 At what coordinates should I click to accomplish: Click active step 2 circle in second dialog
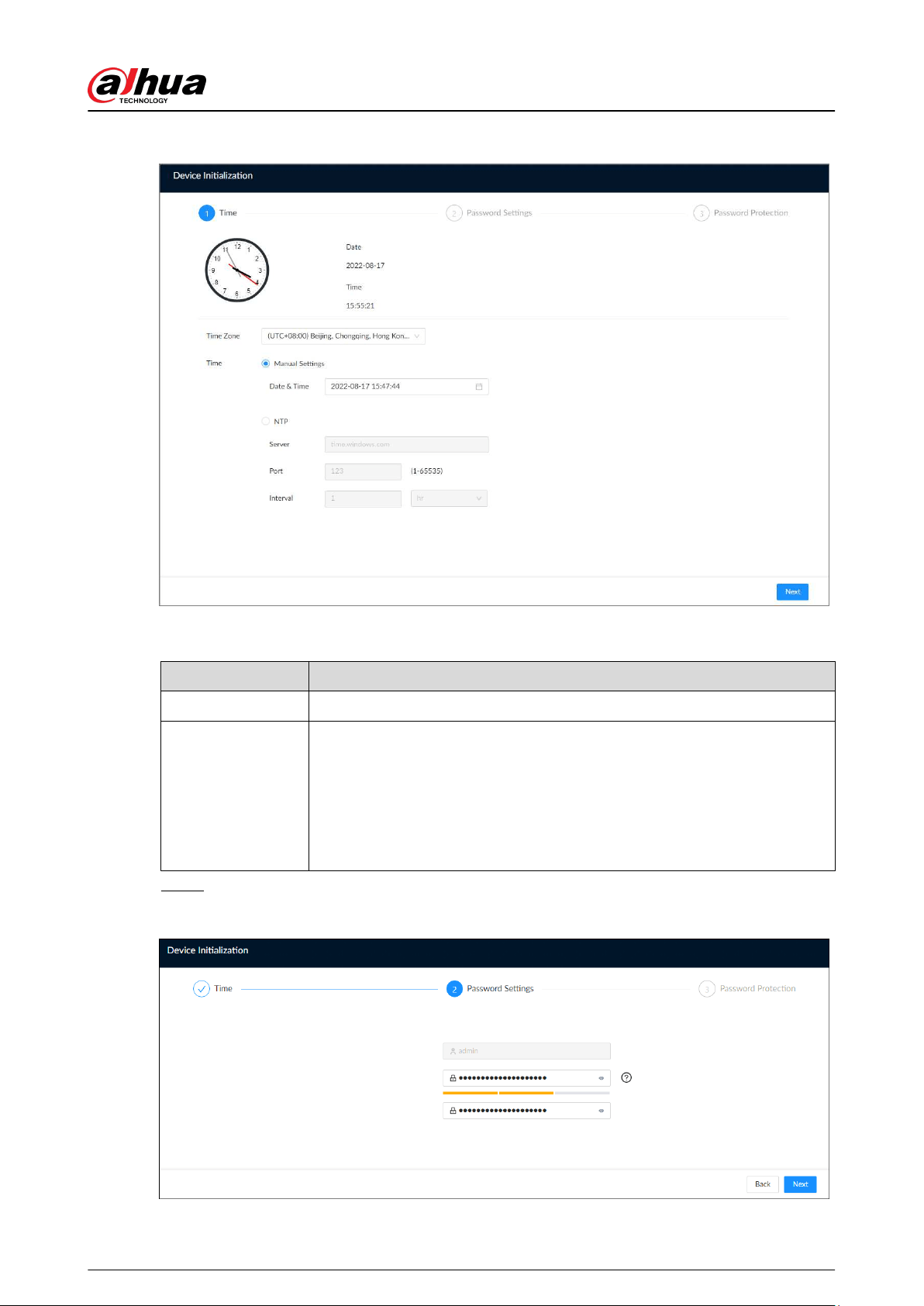click(454, 989)
